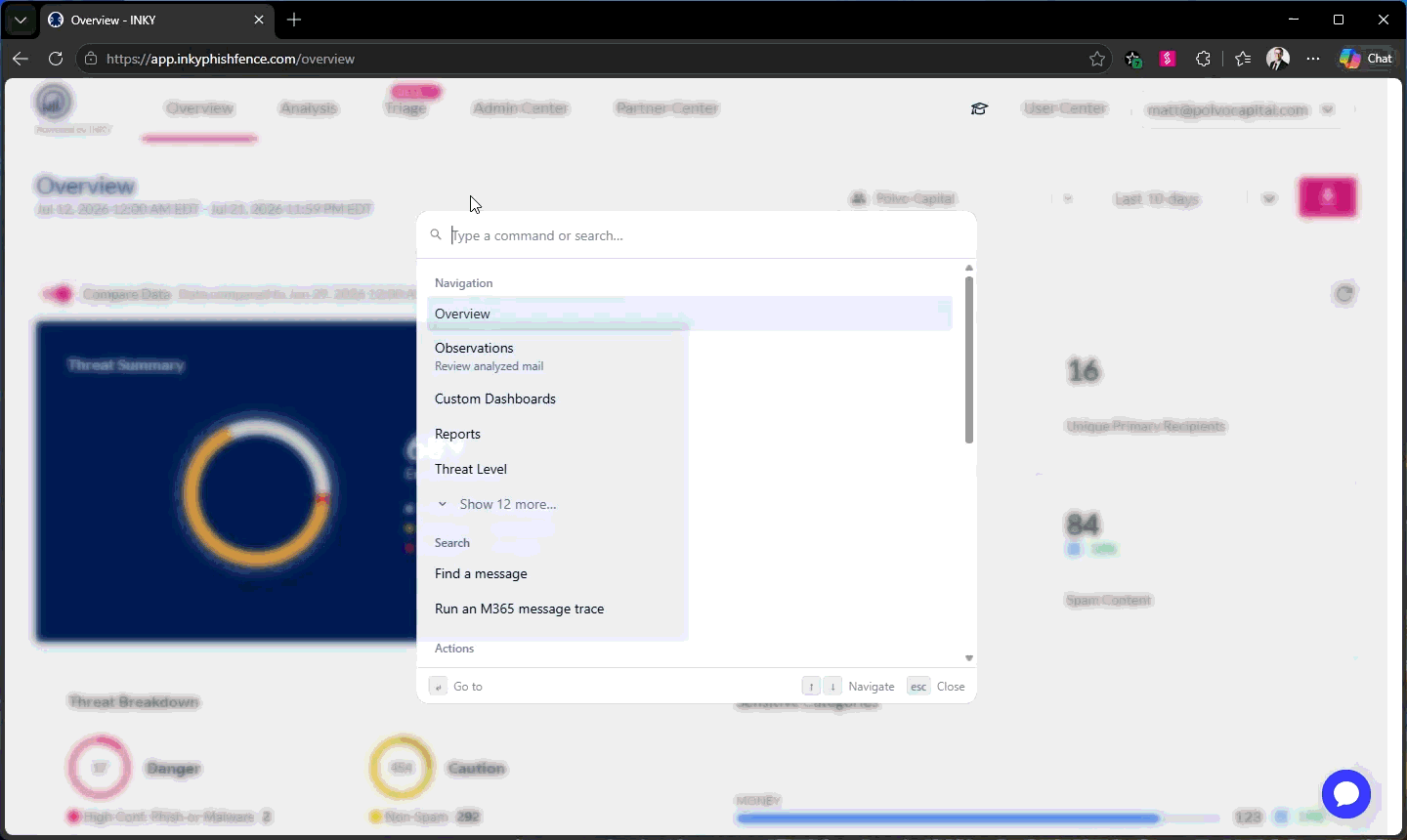Screen dimensions: 1407x840
Task: Click the Caution donut chart
Action: tap(402, 768)
